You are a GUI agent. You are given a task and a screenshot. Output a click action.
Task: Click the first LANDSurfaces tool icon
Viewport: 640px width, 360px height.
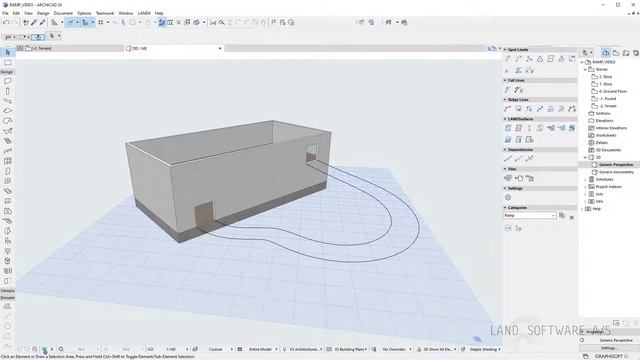508,128
